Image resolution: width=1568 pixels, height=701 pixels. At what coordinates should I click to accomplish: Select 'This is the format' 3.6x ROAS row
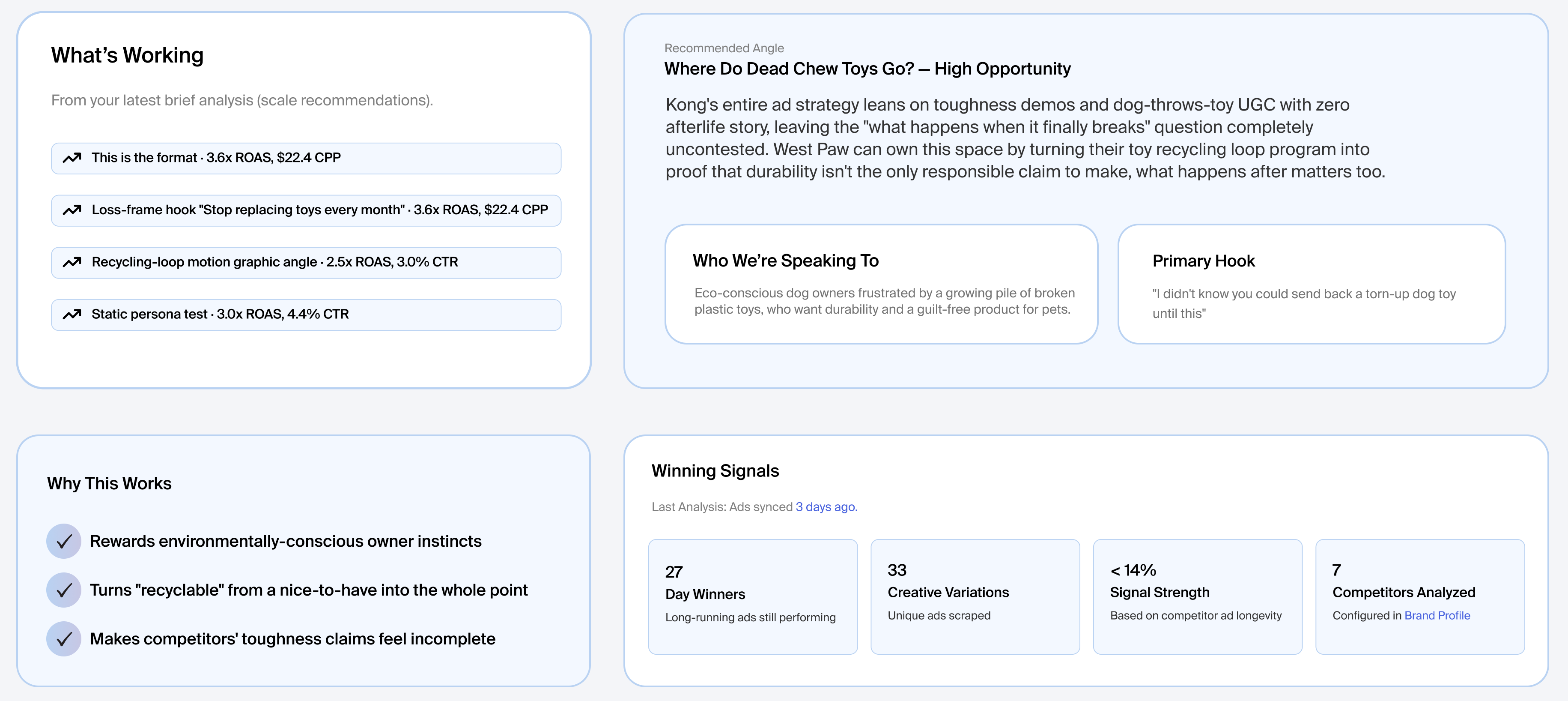pos(306,159)
